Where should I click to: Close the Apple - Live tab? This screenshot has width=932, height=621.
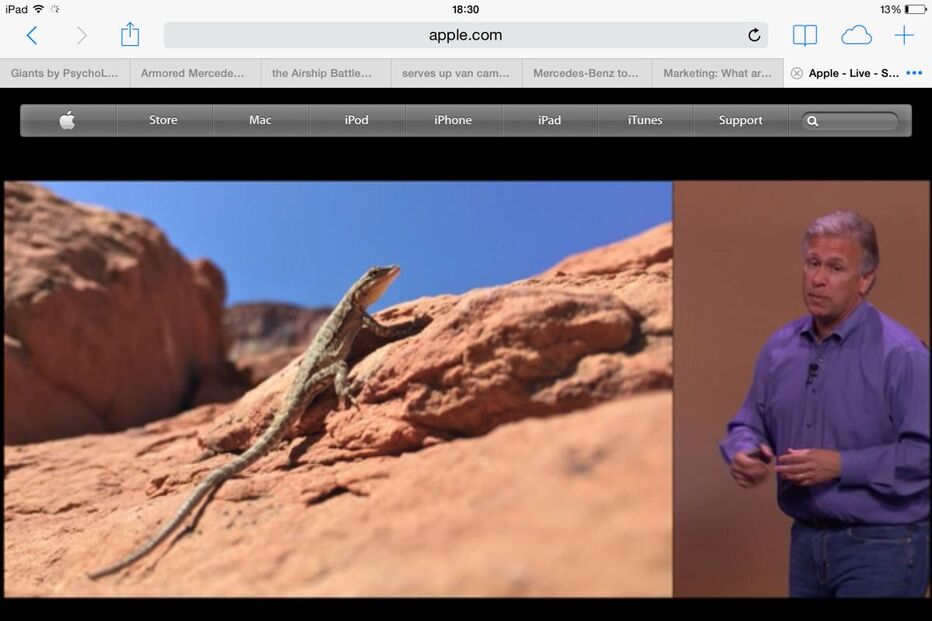click(796, 73)
